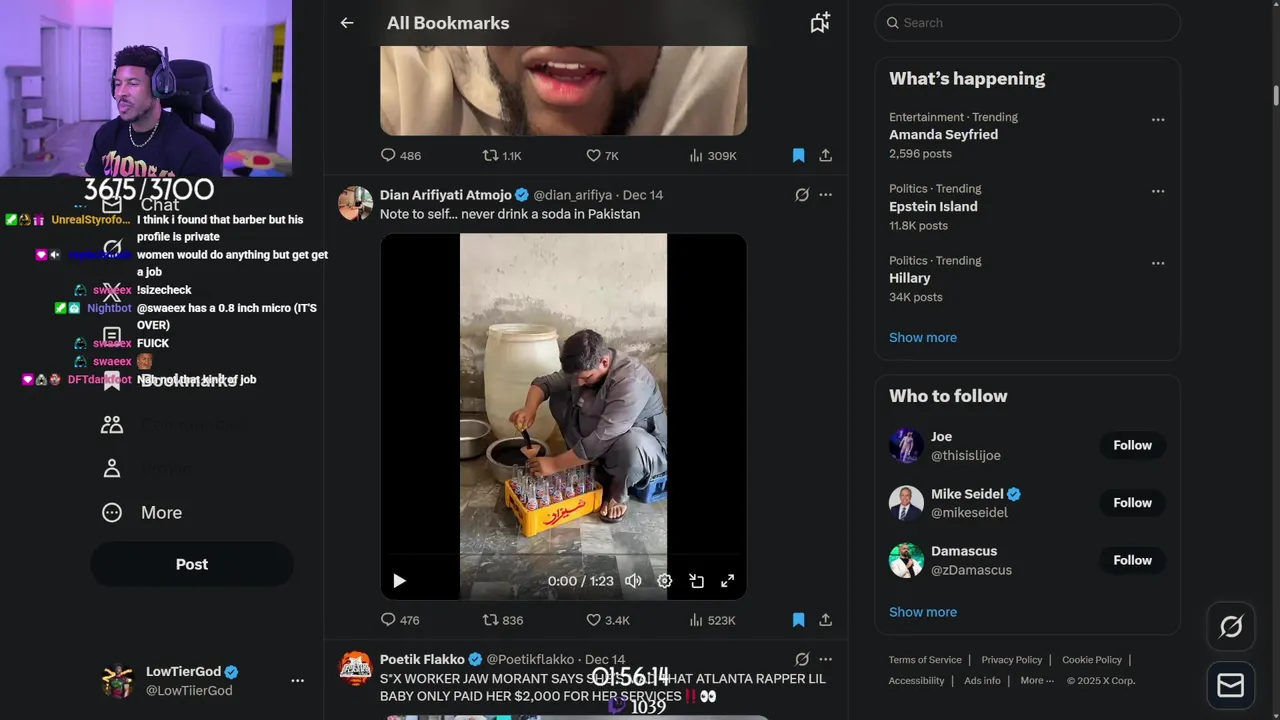Click the Post button
Screen dimensions: 1280x720
click(x=192, y=564)
